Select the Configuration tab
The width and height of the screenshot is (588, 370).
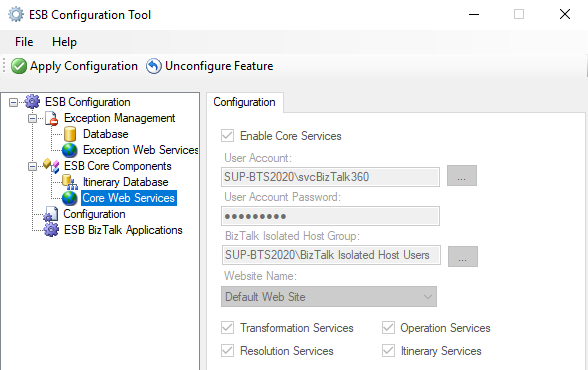[244, 102]
